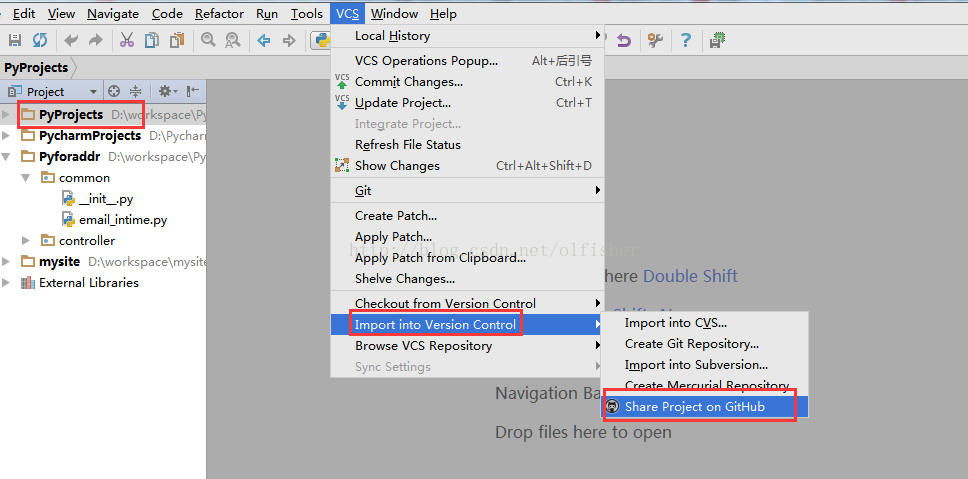Viewport: 968px width, 479px height.
Task: Click the floppy-with-chip toolbar icon
Action: coord(717,41)
